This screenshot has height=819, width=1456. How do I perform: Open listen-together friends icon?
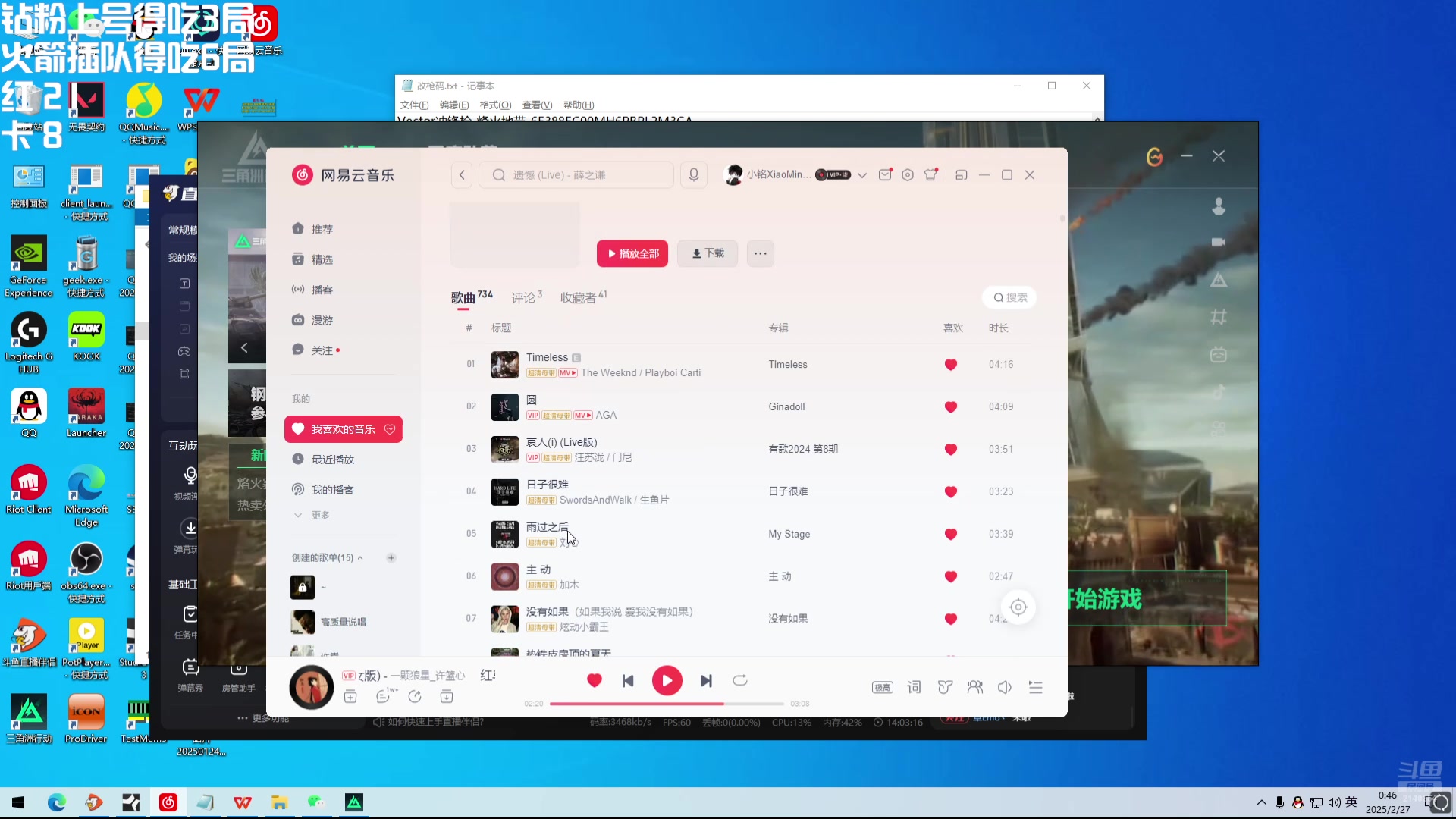pyautogui.click(x=975, y=687)
